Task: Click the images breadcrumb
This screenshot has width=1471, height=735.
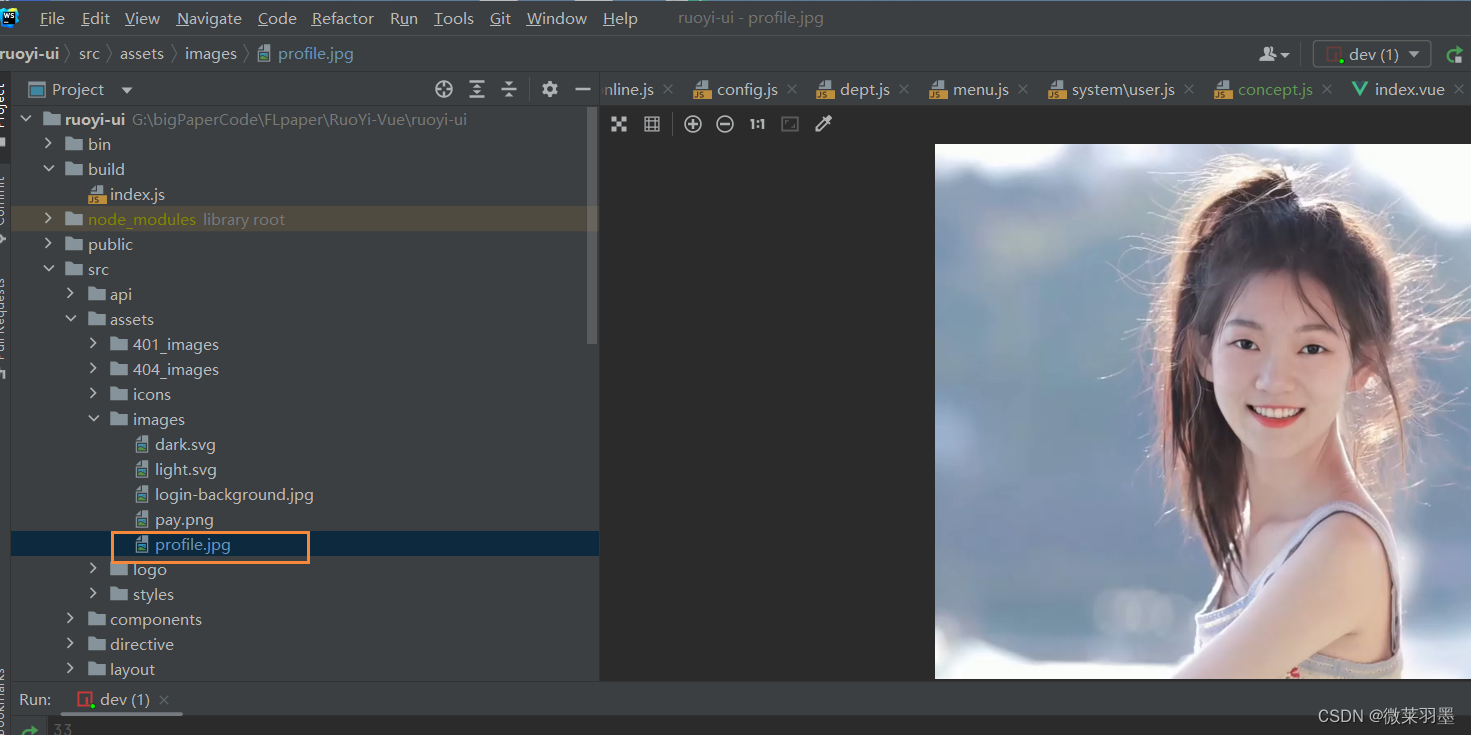Action: (211, 54)
